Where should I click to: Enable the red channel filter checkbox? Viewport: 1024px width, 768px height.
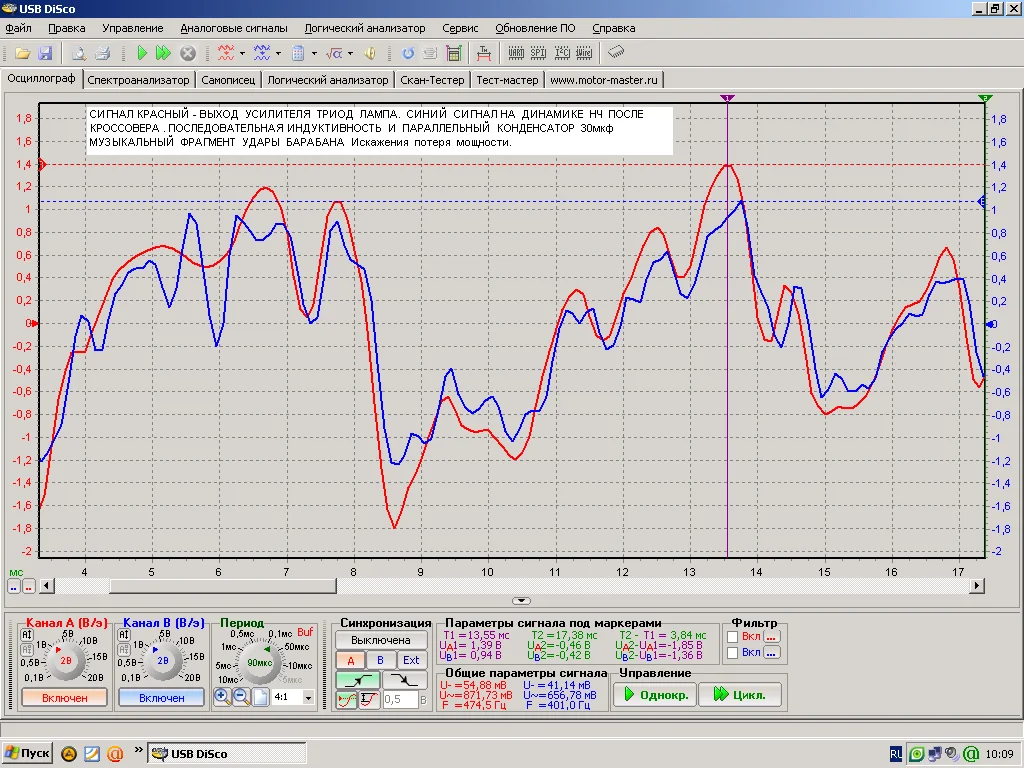tap(734, 636)
